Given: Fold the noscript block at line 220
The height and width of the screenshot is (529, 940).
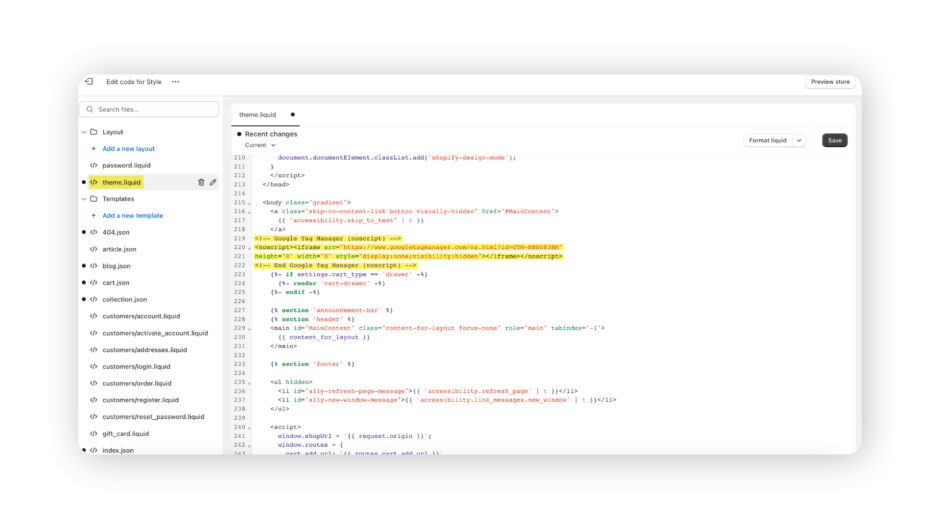Looking at the screenshot, I should pyautogui.click(x=250, y=248).
